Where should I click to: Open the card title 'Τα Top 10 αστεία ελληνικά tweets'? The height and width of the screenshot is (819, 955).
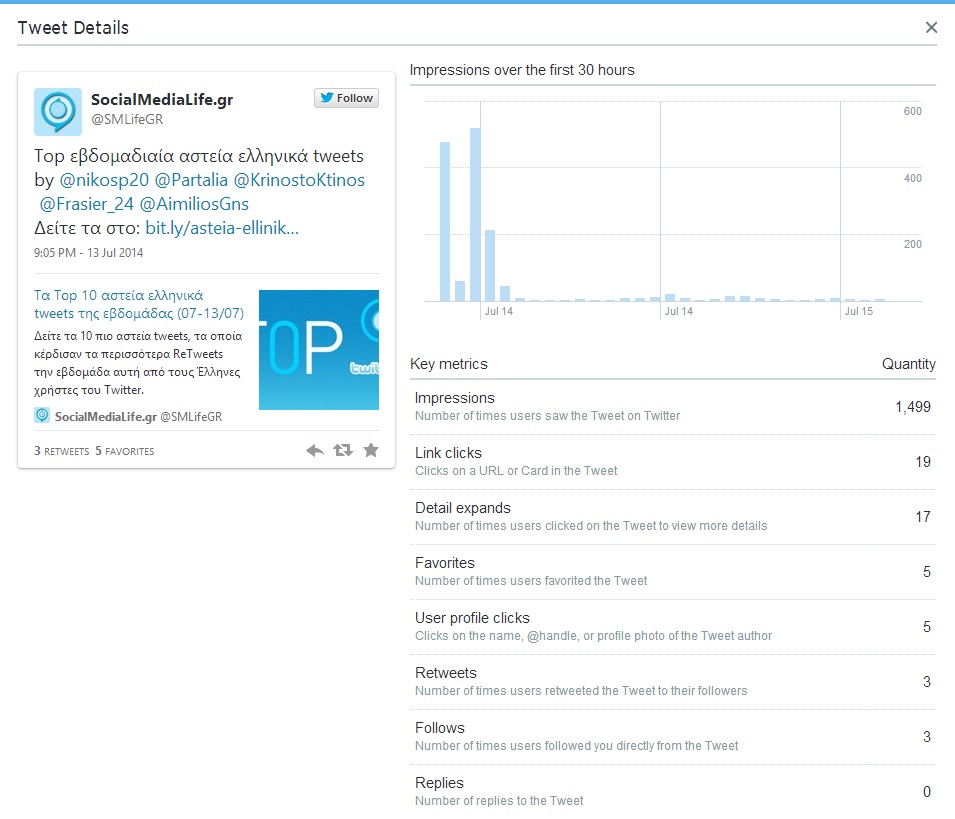click(139, 304)
